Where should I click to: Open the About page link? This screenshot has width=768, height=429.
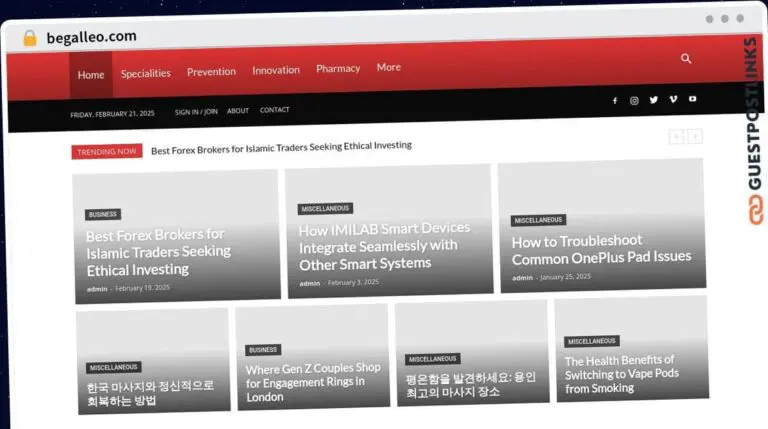(x=238, y=111)
